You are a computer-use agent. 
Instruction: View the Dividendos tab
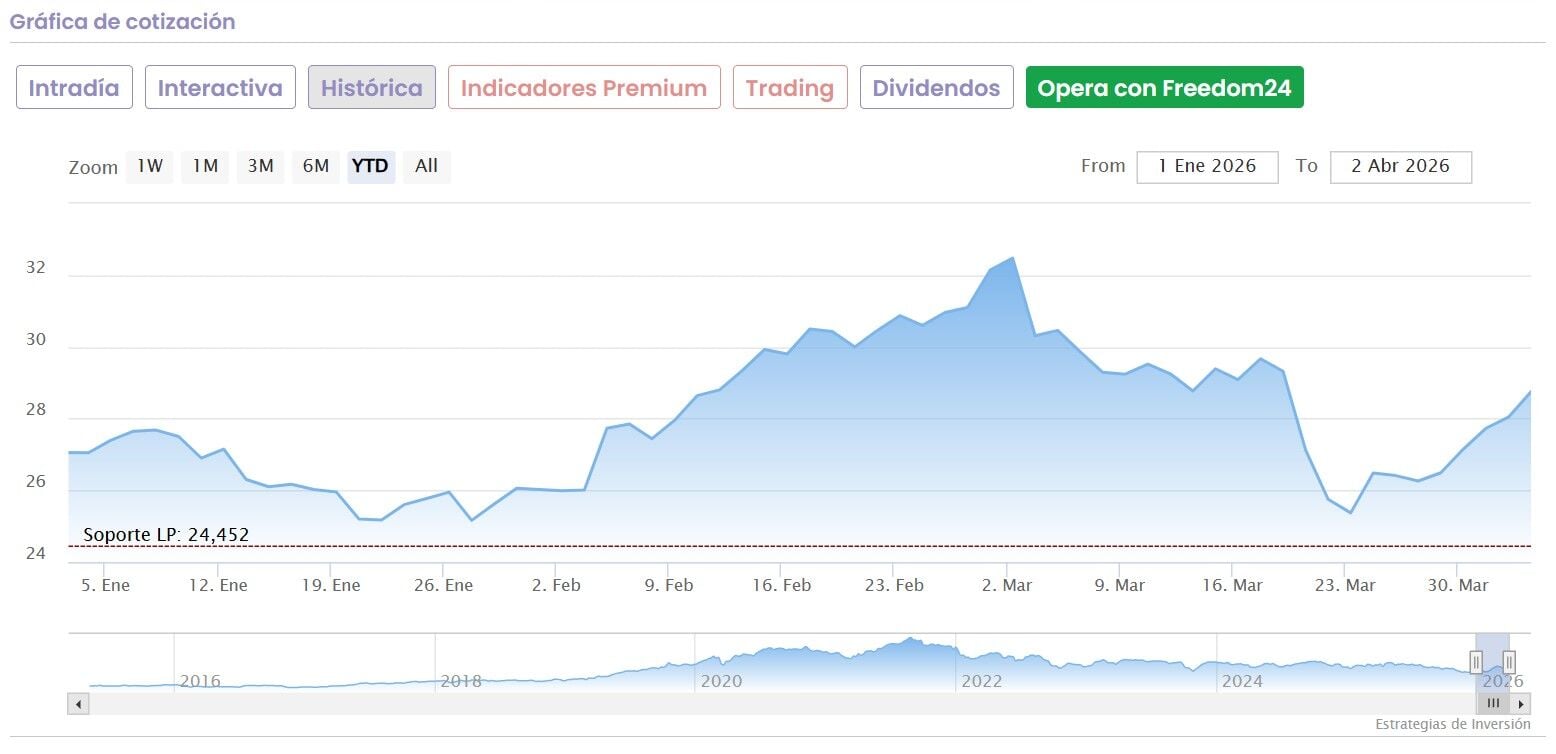[936, 88]
